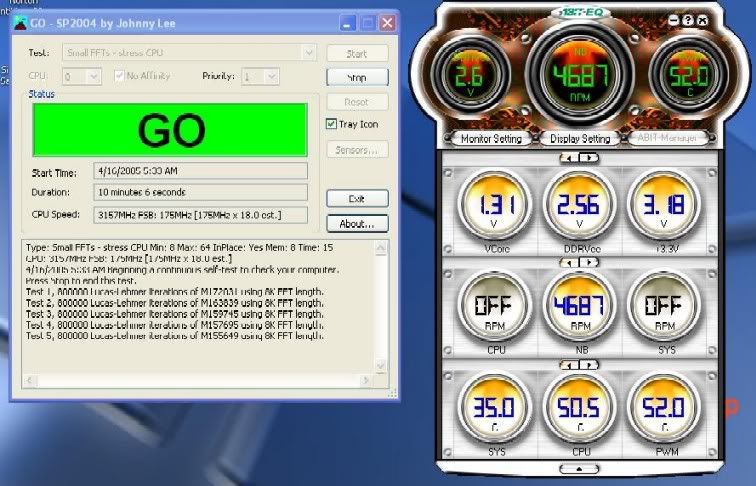
Task: Select the NB fan 4687 RPM gauge
Action: click(580, 307)
